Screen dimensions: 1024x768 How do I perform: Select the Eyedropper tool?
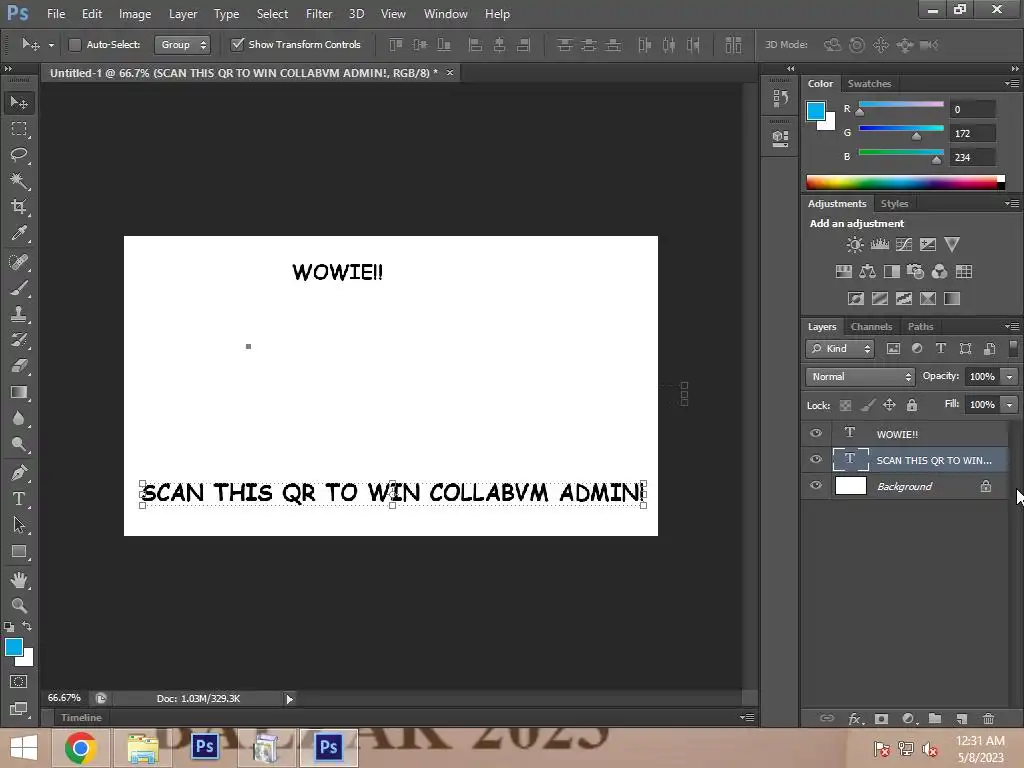(x=19, y=233)
